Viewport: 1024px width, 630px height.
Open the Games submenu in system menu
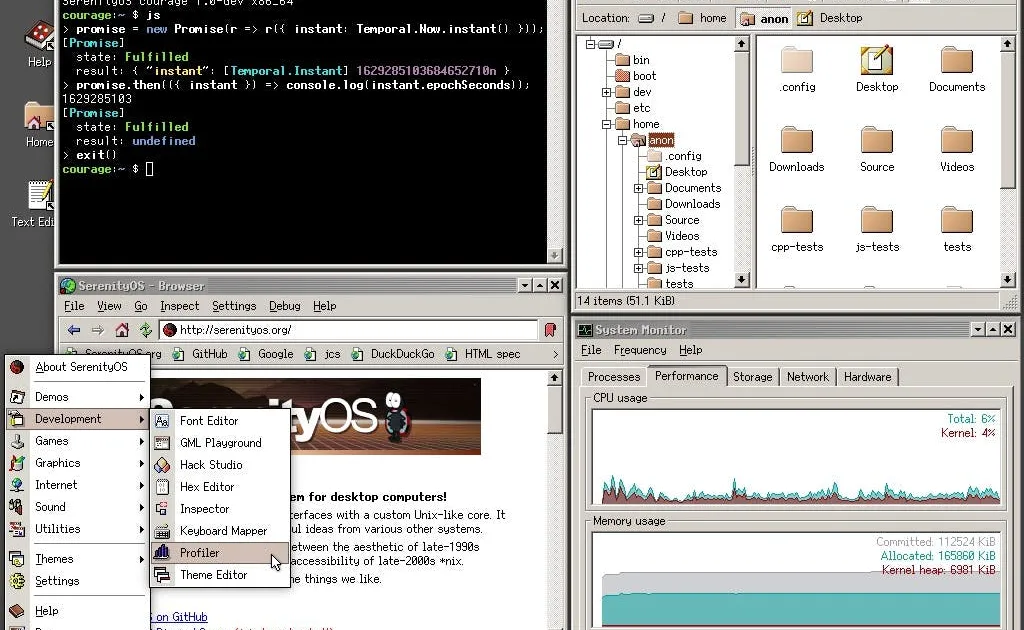coord(77,441)
